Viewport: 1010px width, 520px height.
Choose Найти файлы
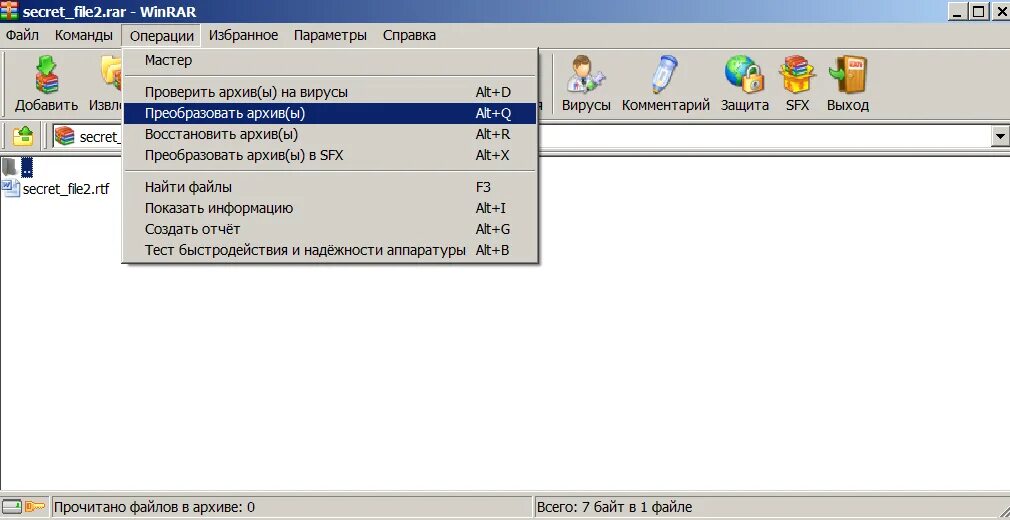[330, 188]
